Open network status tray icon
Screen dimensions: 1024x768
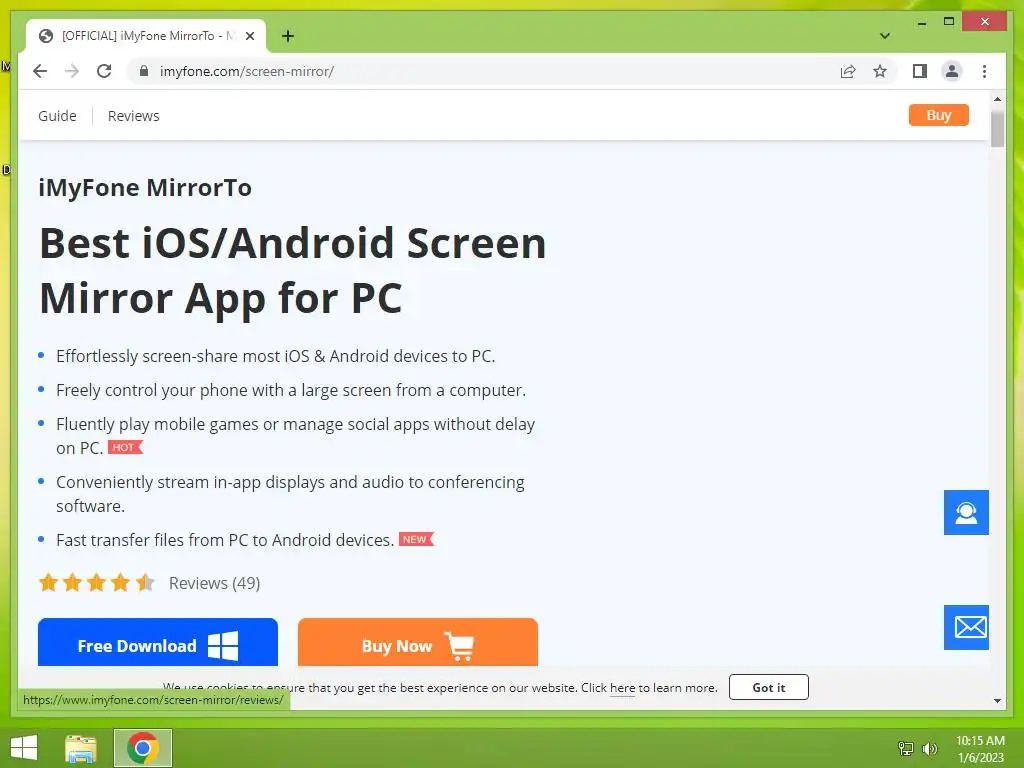[x=905, y=748]
